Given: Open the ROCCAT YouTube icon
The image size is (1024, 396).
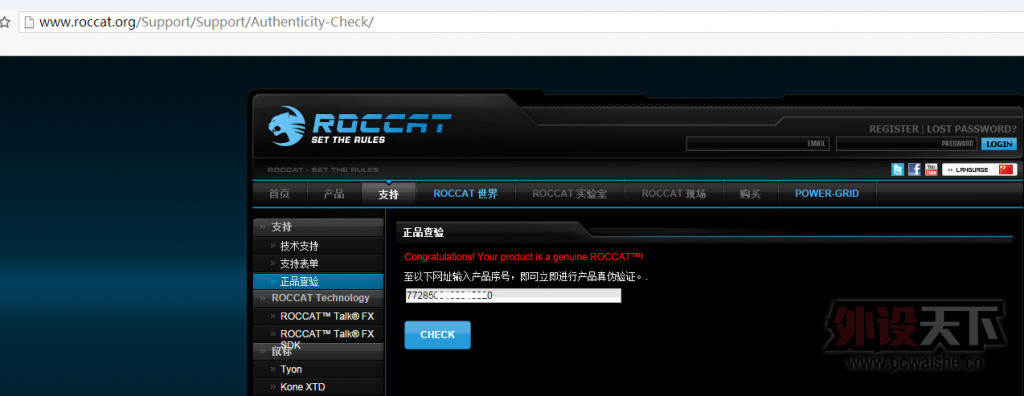Looking at the screenshot, I should click(931, 170).
